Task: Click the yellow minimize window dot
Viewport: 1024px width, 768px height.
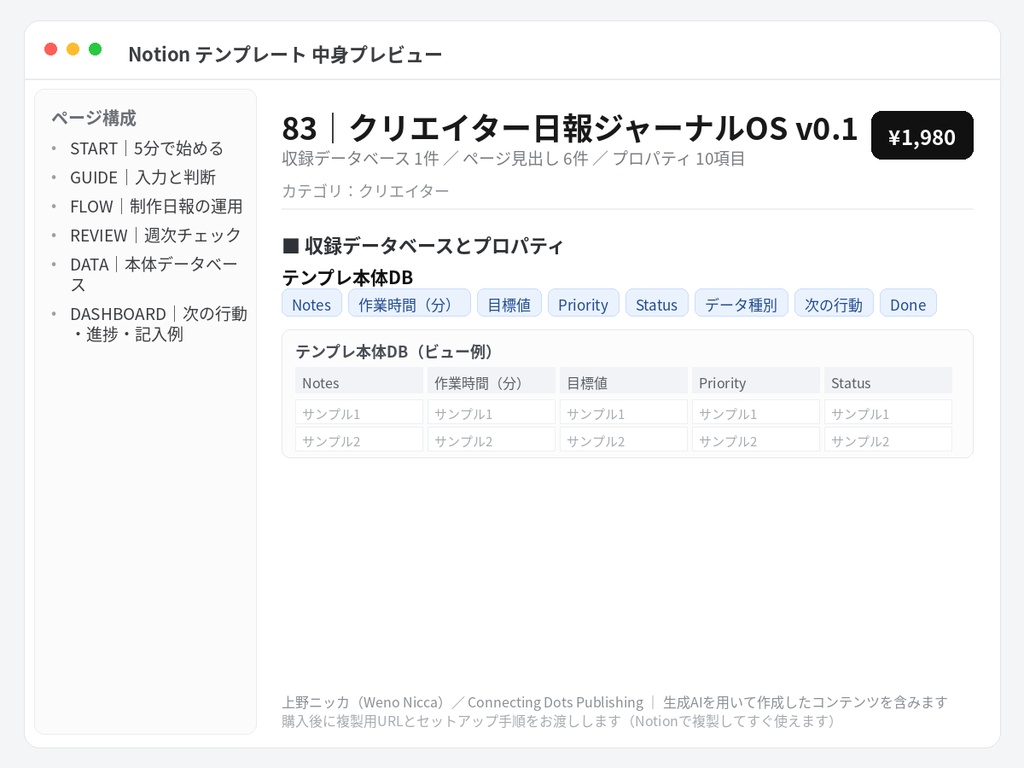Action: (73, 49)
